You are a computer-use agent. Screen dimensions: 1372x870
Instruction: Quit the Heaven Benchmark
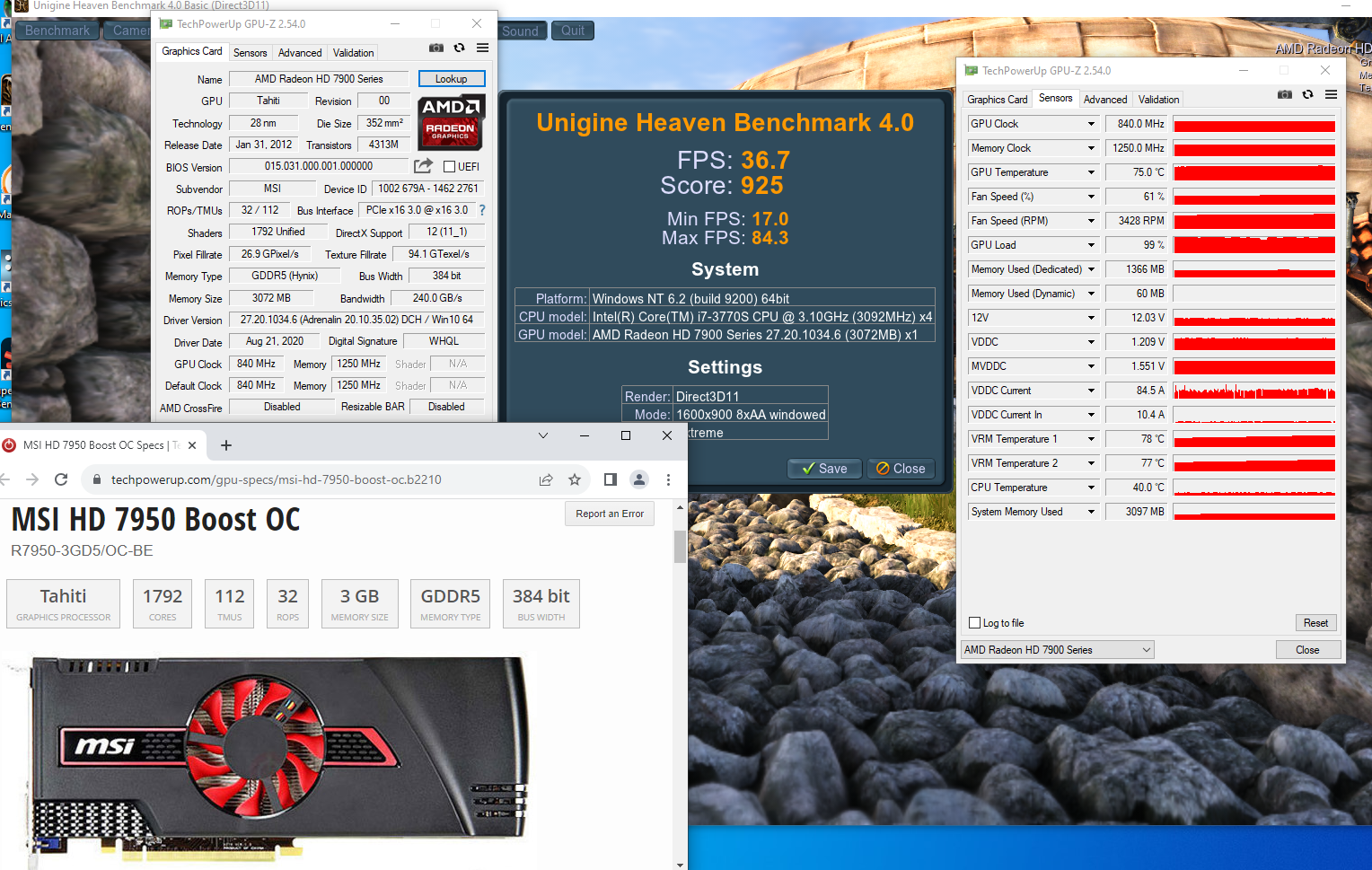[573, 31]
